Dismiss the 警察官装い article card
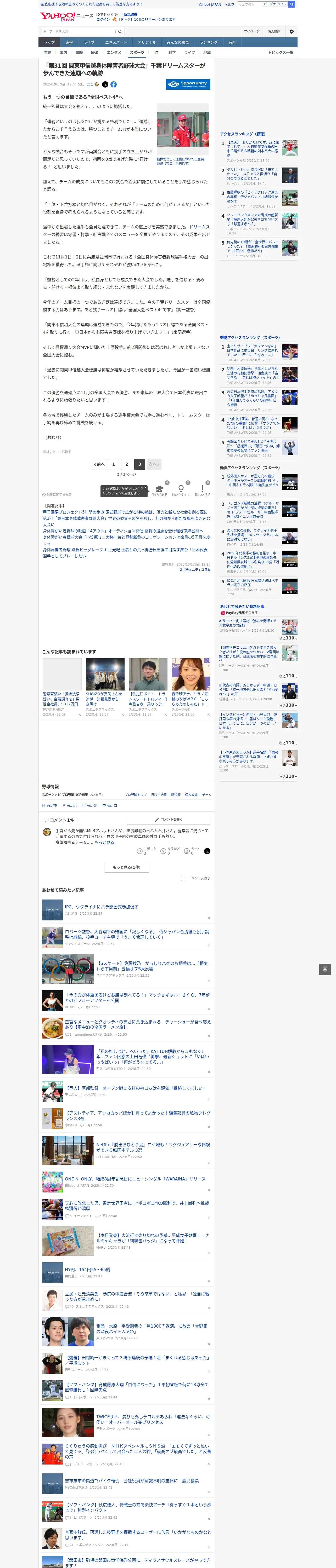 click(79, 714)
